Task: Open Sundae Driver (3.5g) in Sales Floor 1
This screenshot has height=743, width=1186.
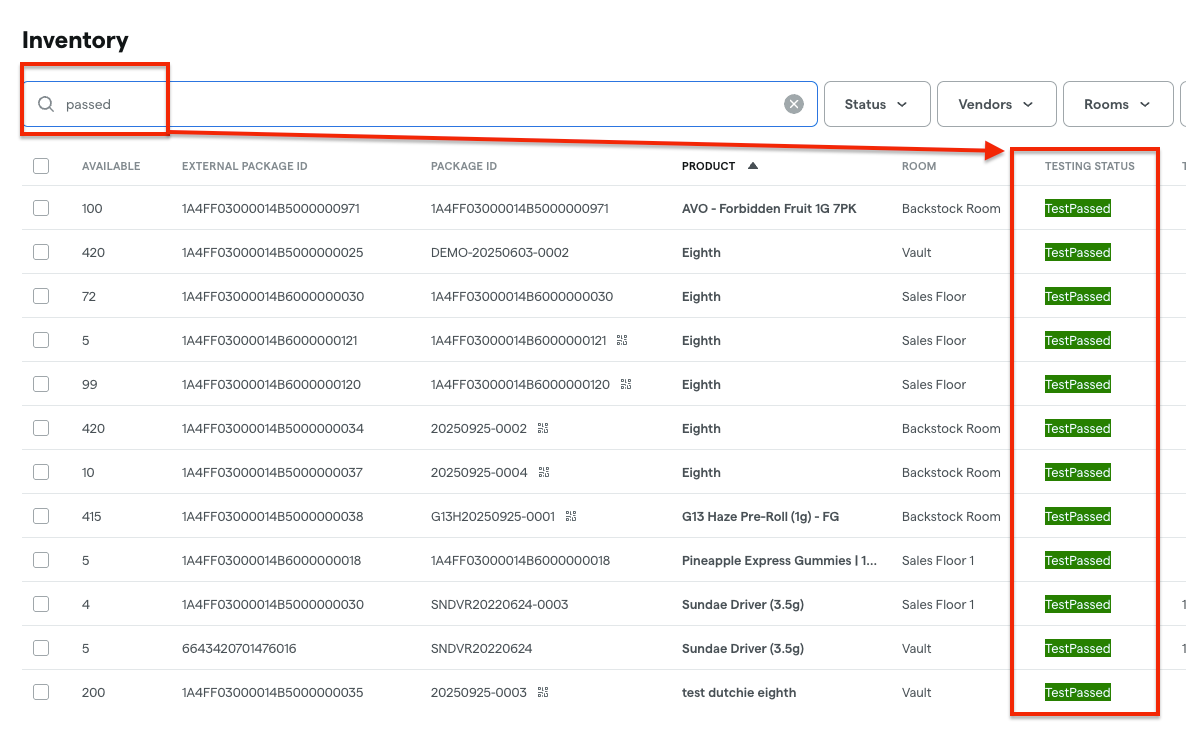Action: pyautogui.click(x=742, y=604)
